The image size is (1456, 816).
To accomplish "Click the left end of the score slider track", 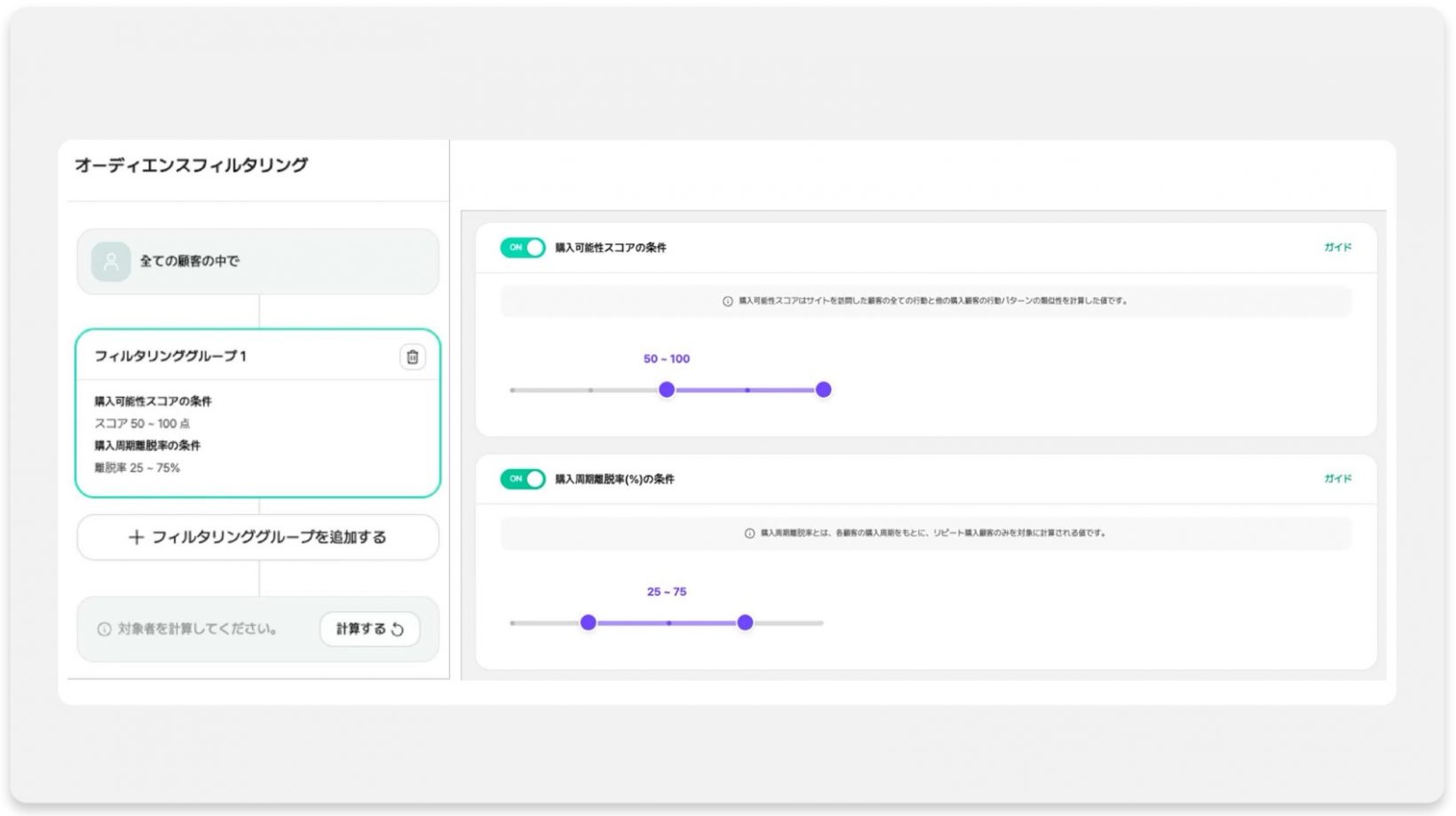I will pyautogui.click(x=514, y=390).
